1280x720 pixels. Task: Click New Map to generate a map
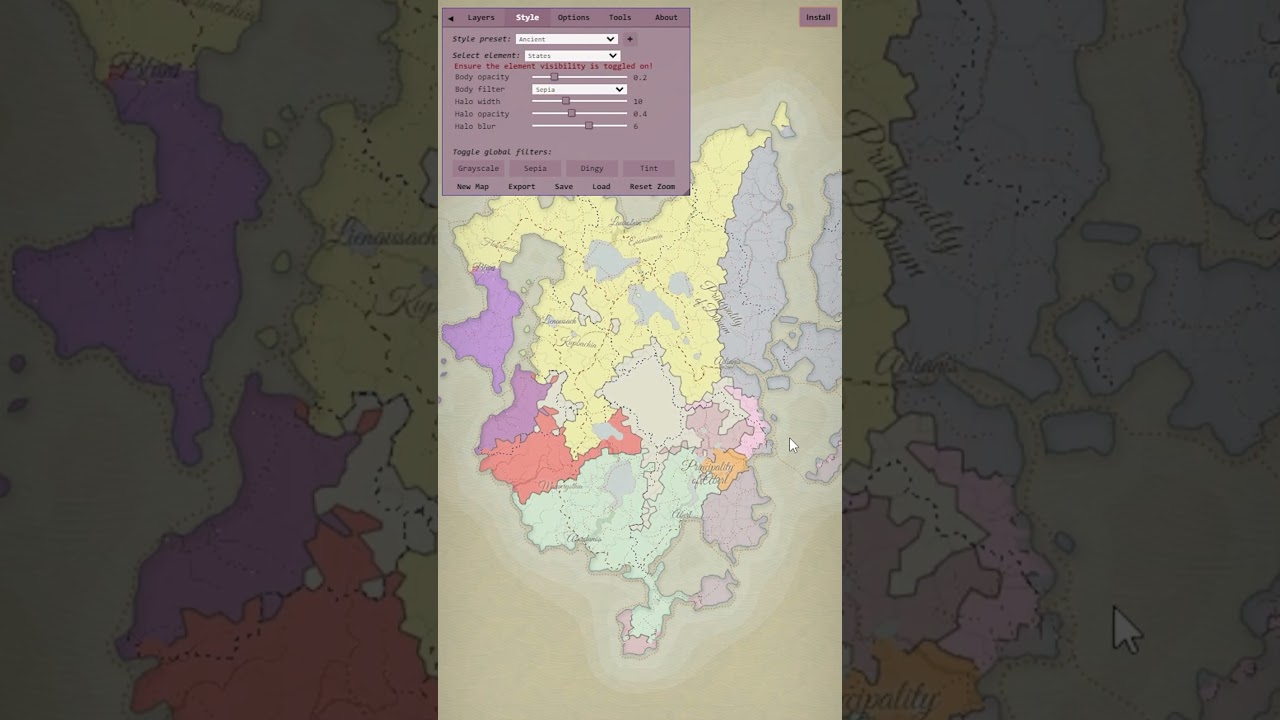473,187
